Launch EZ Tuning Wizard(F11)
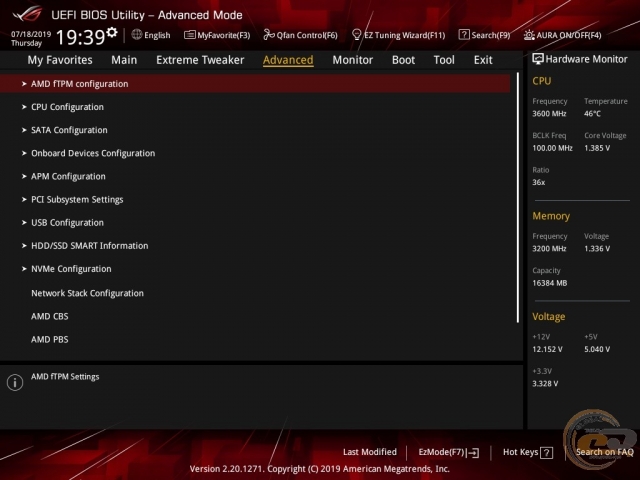 click(x=404, y=35)
